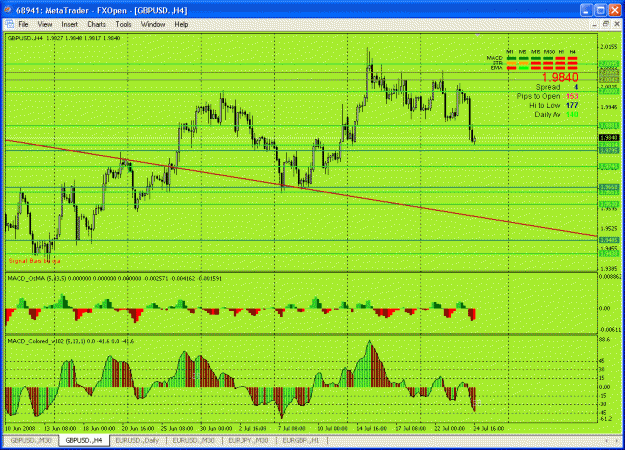The width and height of the screenshot is (625, 450).
Task: Click the '7 Jul 08:00' time axis label
Action: [292, 428]
